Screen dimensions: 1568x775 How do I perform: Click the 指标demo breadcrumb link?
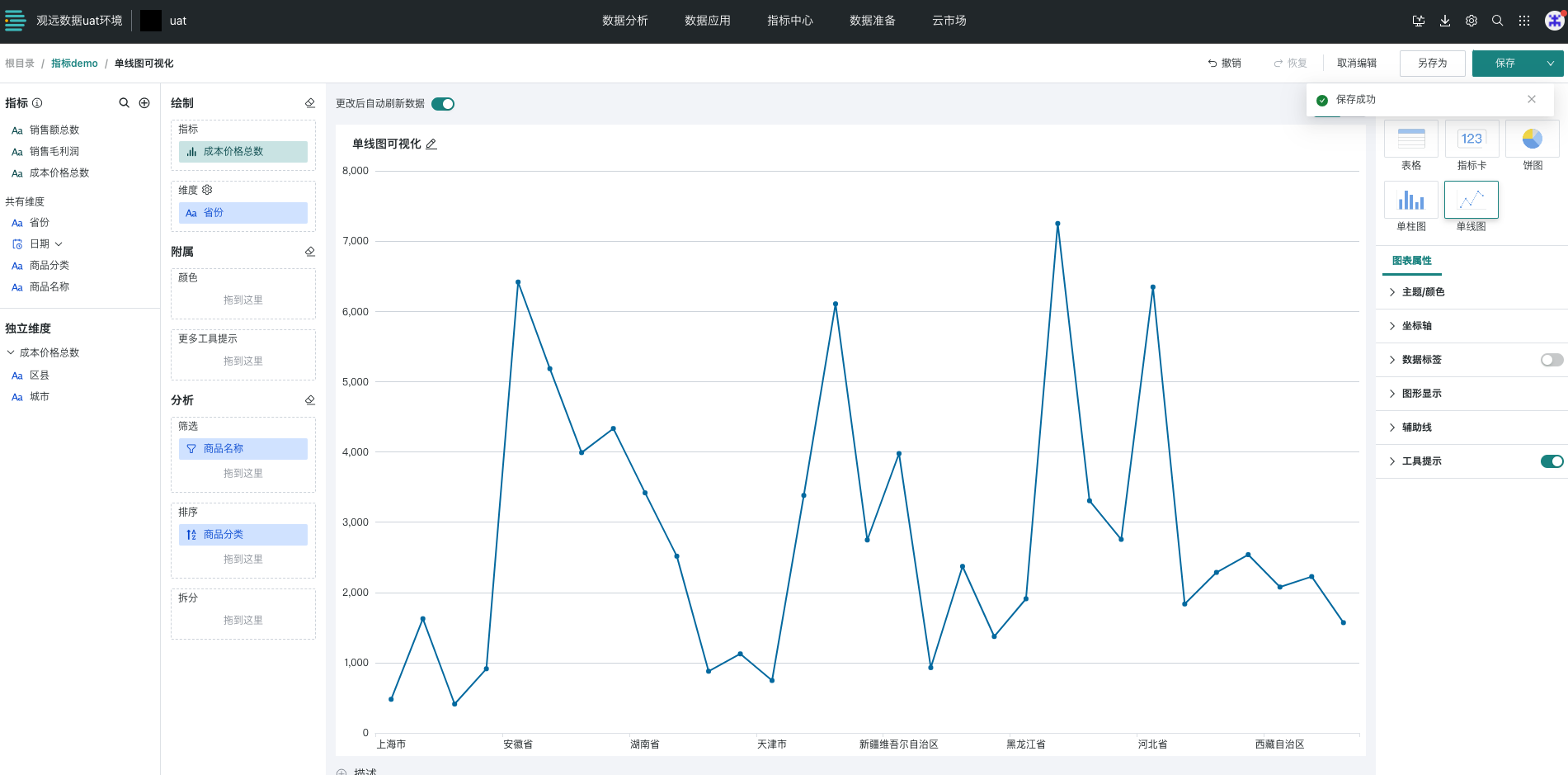click(x=74, y=64)
